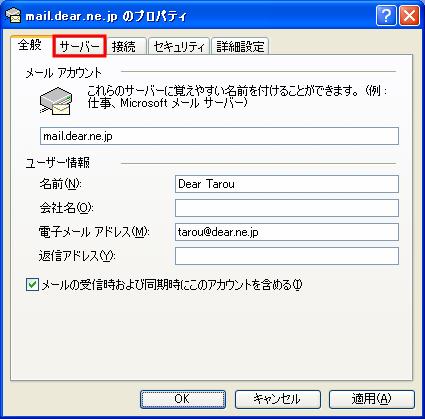This screenshot has height=419, width=425.
Task: Click the title bar mail account icon
Action: pyautogui.click(x=13, y=16)
